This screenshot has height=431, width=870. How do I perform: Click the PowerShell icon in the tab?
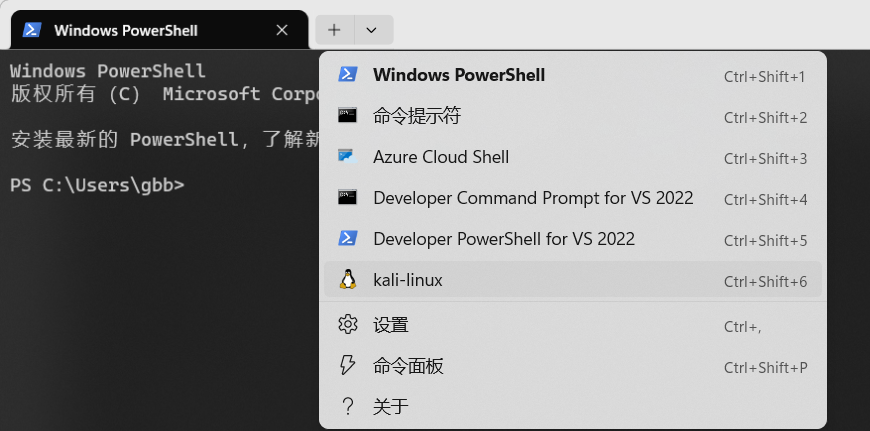pos(32,30)
